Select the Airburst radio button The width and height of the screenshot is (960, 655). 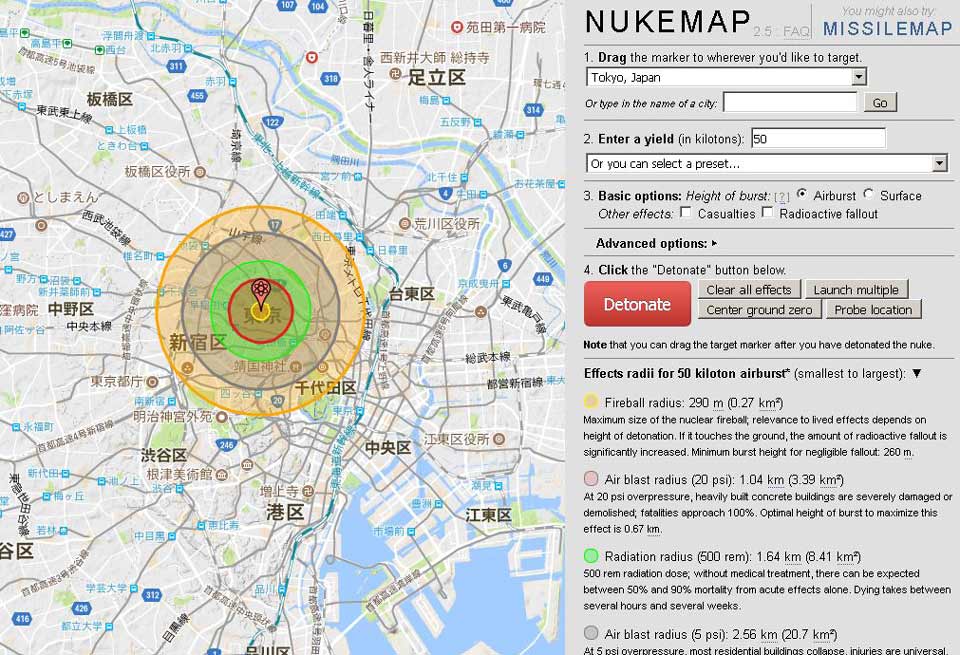801,194
